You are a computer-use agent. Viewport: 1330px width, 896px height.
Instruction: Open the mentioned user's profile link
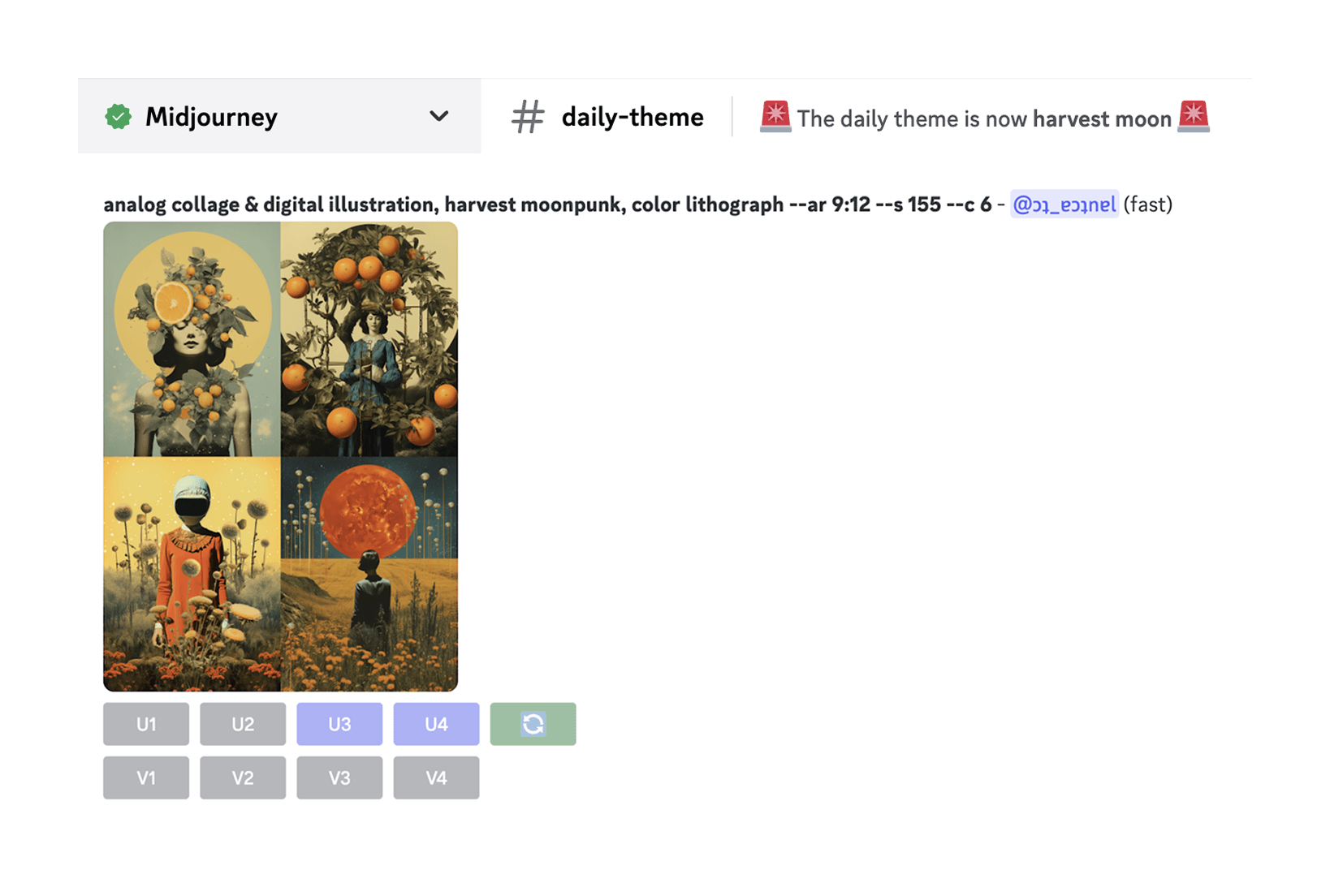(1064, 204)
